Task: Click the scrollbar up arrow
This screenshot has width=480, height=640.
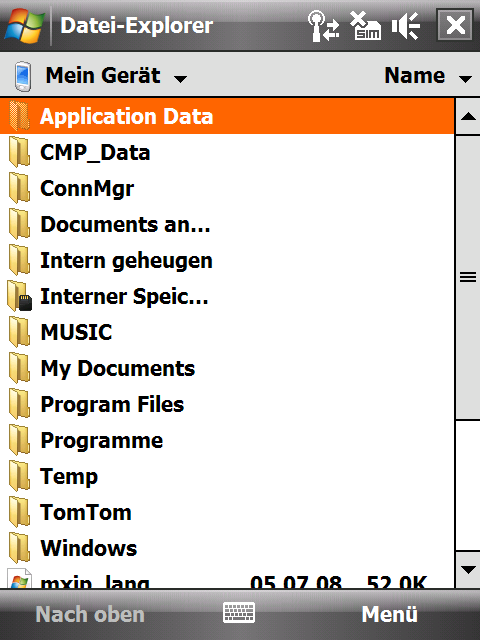Action: pos(468,117)
